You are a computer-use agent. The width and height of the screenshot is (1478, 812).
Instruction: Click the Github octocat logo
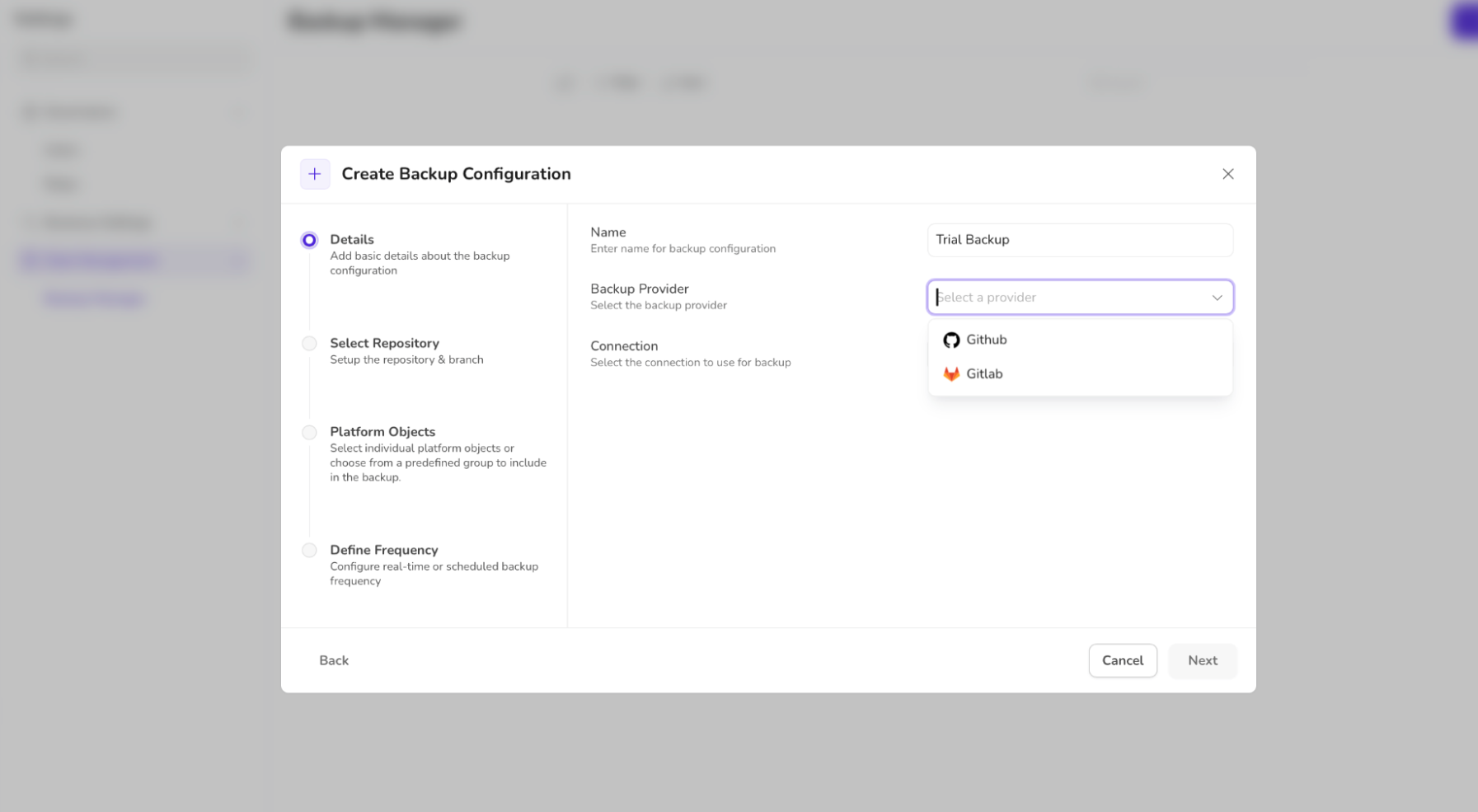click(x=951, y=340)
